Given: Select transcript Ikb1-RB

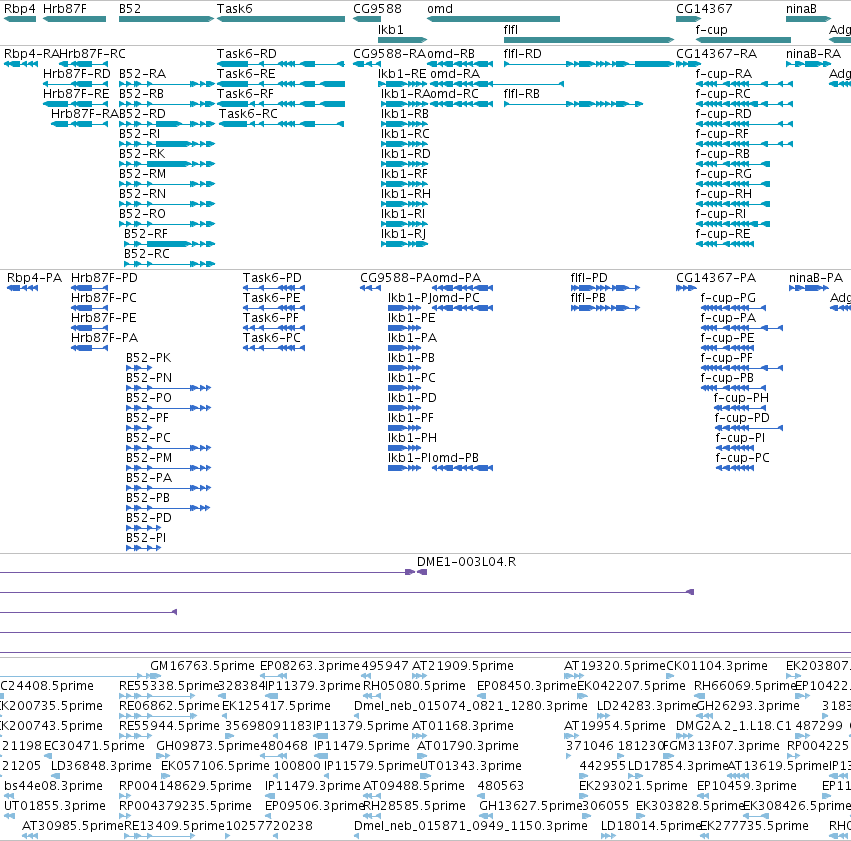Looking at the screenshot, I should click(x=404, y=124).
